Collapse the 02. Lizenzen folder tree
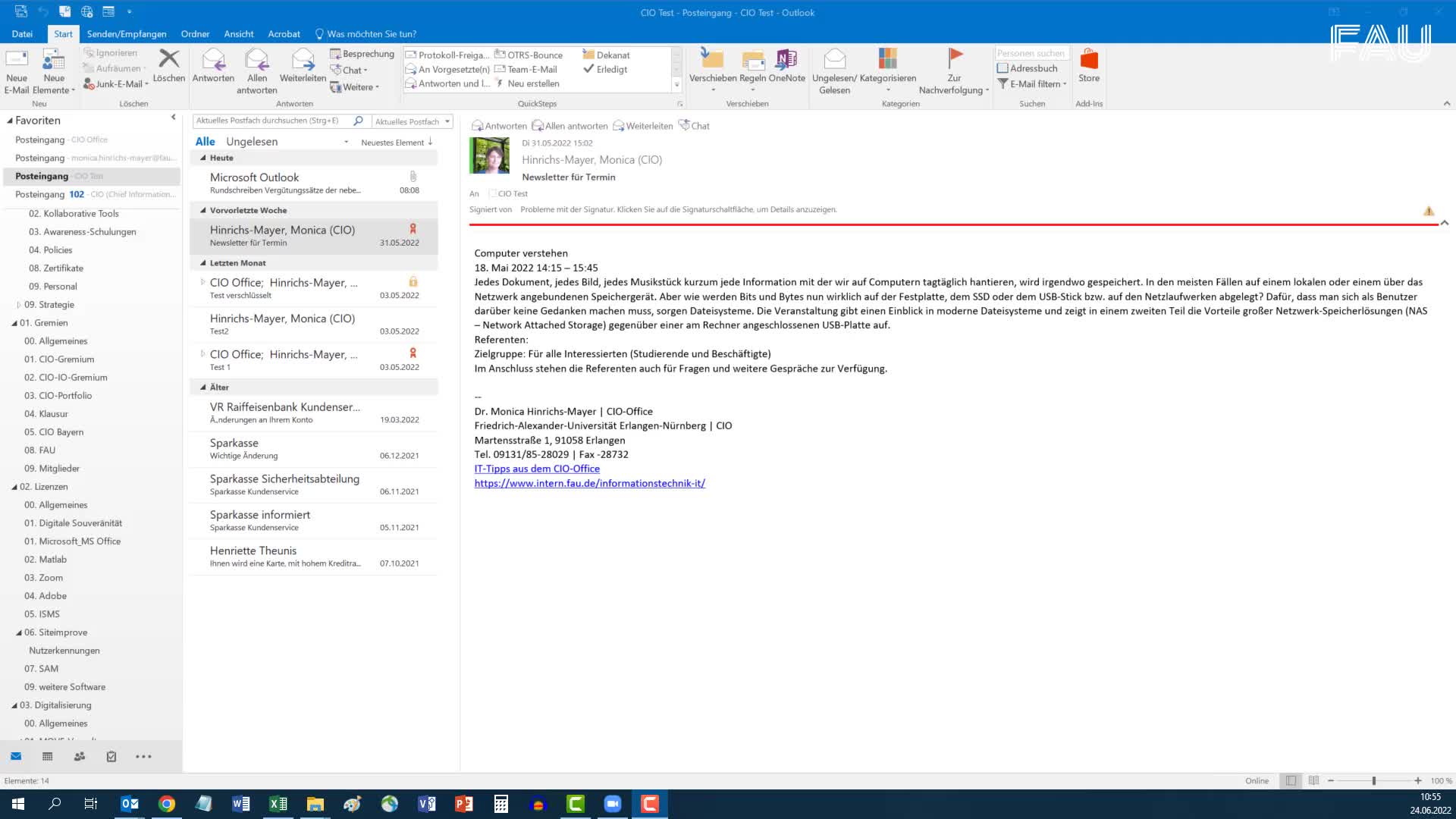 click(x=14, y=487)
